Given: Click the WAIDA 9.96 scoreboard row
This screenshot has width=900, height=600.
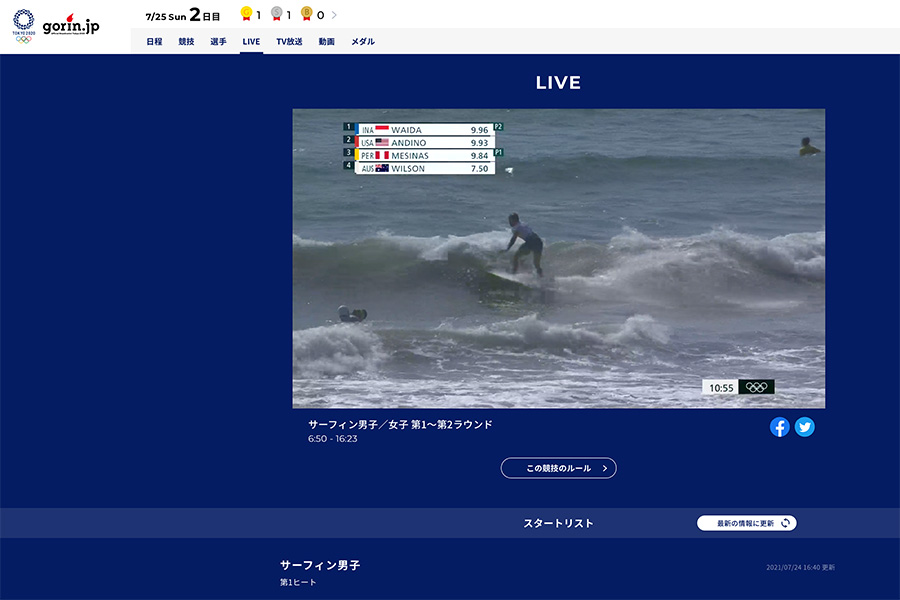Looking at the screenshot, I should point(424,130).
